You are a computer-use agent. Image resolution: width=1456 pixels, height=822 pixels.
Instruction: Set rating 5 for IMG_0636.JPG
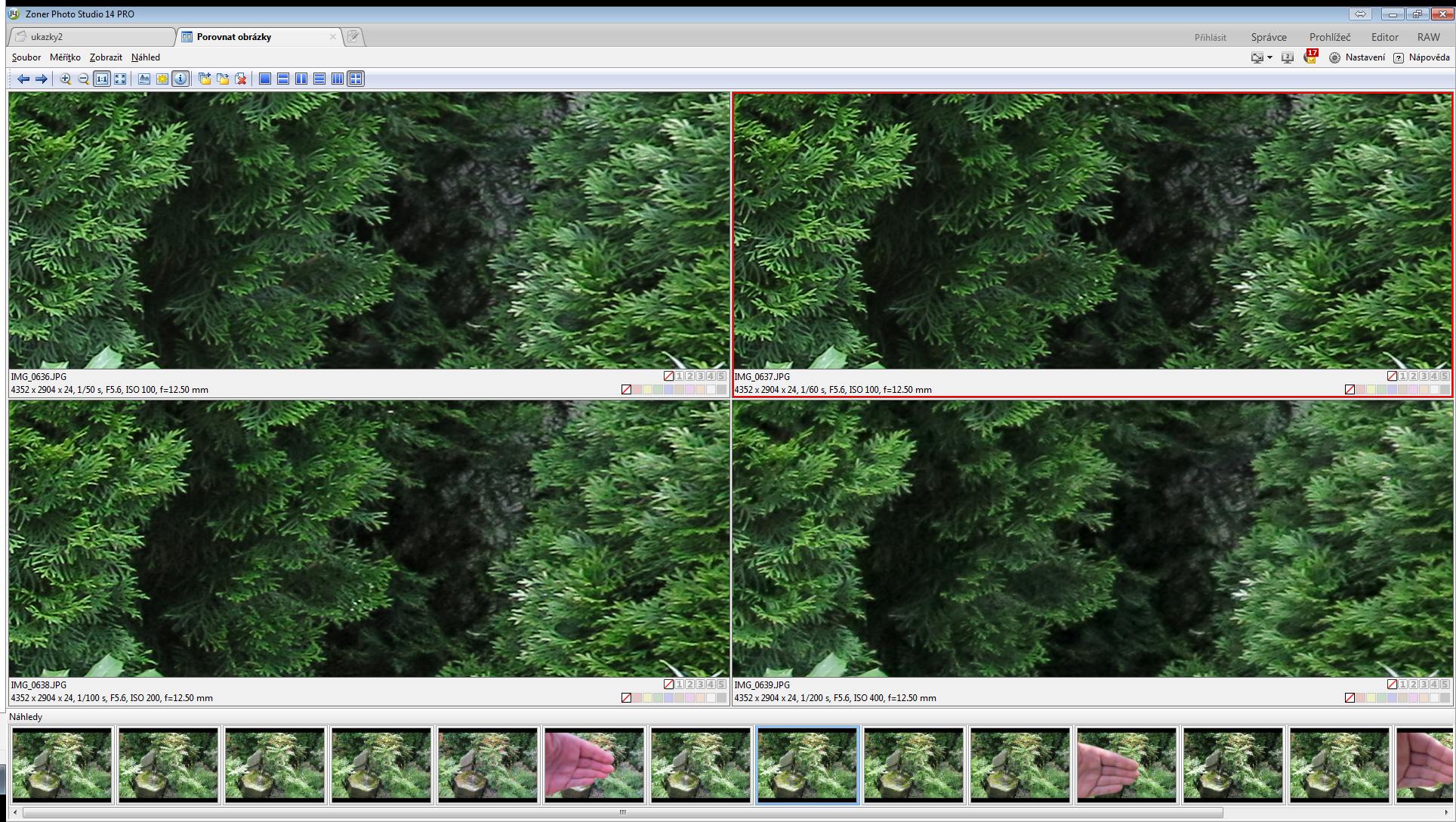point(721,376)
